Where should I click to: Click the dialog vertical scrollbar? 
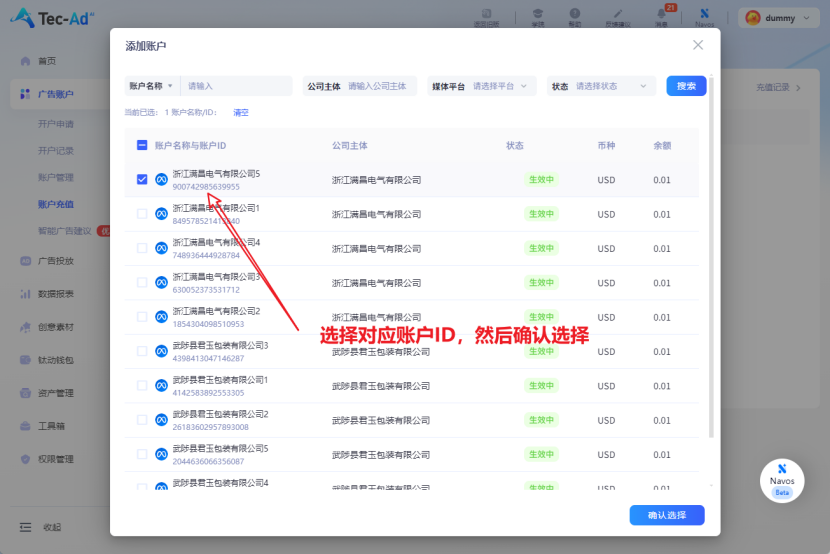click(711, 257)
